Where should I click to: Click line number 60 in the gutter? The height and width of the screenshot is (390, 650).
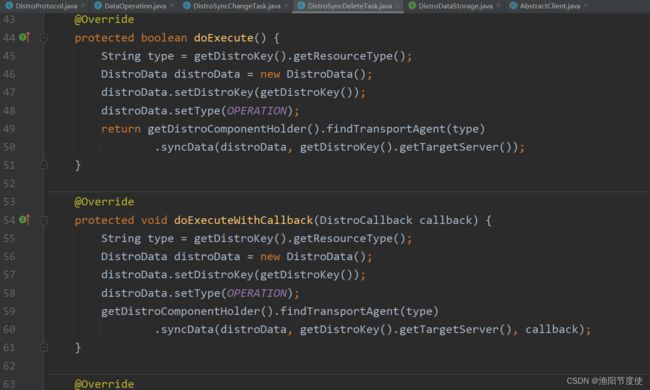click(x=9, y=329)
